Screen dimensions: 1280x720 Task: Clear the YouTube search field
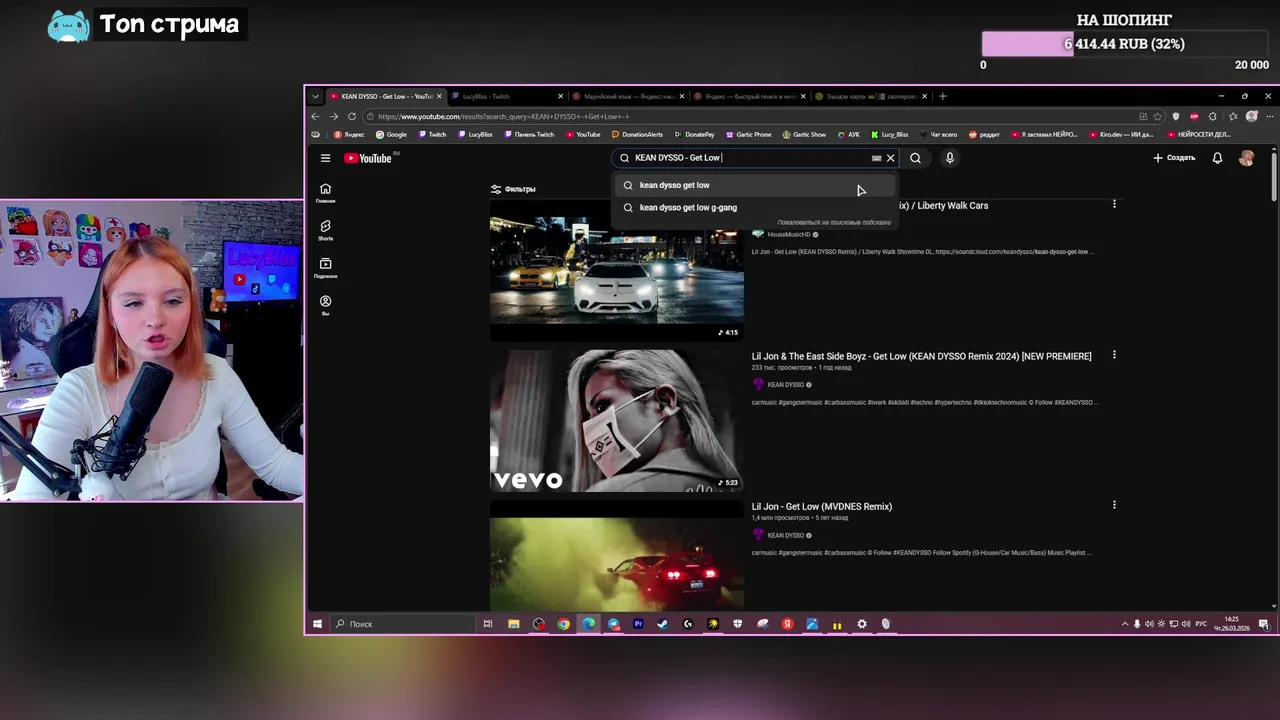(x=890, y=158)
